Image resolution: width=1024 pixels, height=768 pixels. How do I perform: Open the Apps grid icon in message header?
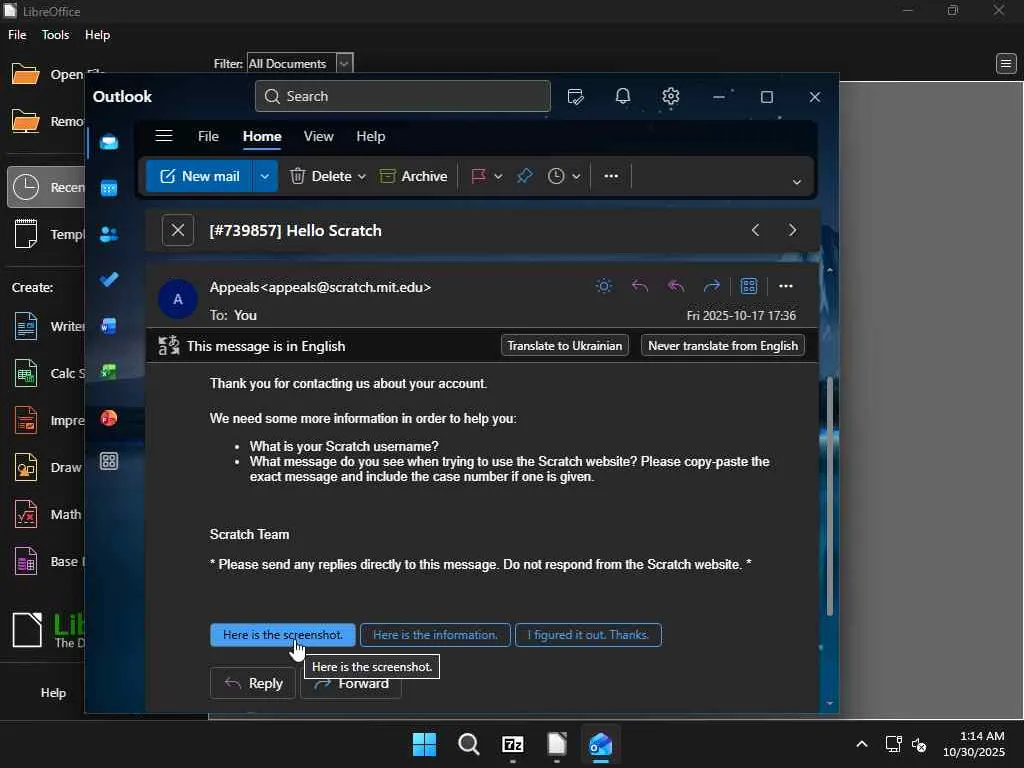(748, 286)
